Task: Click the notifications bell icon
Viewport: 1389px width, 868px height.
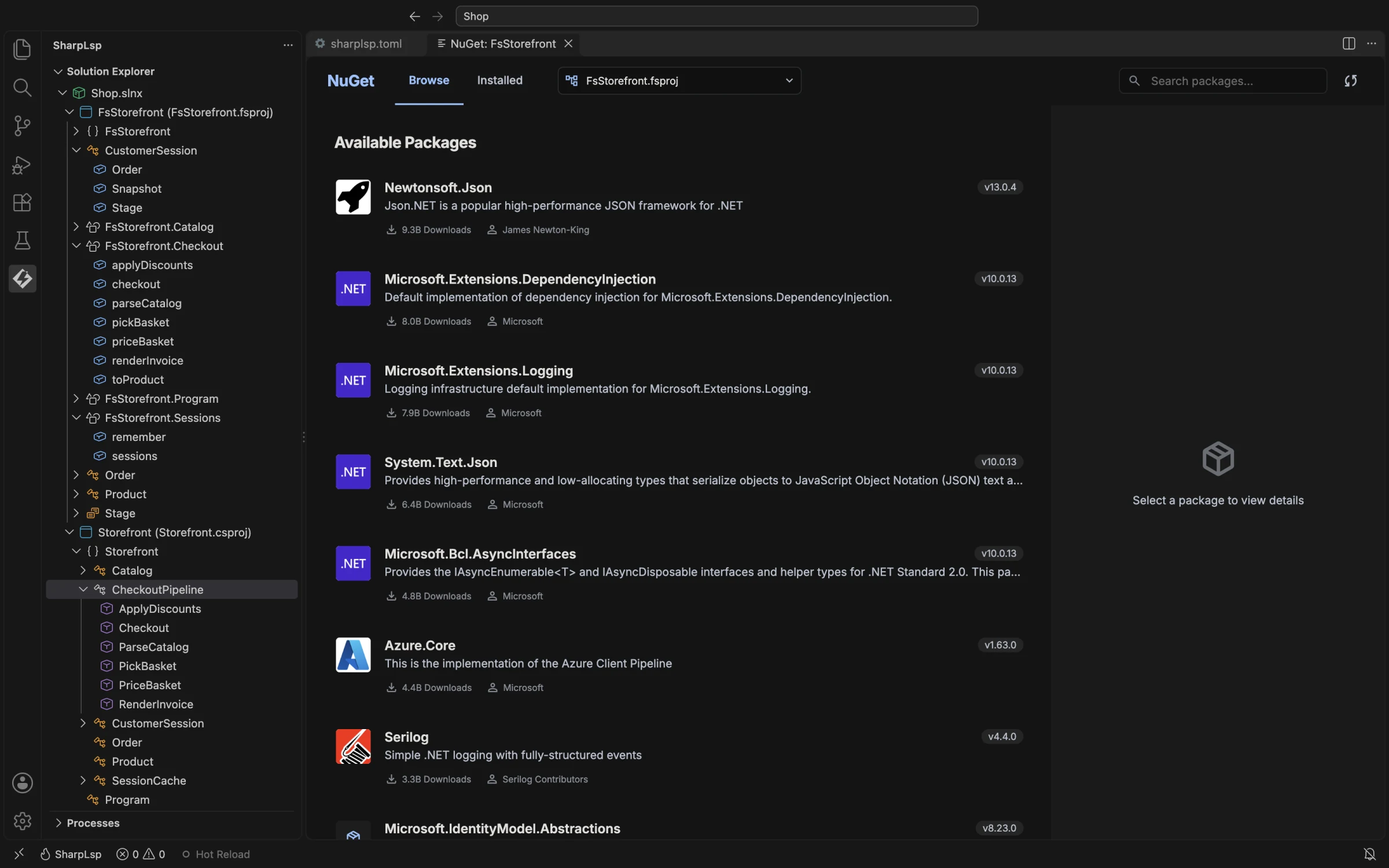Action: (1369, 854)
